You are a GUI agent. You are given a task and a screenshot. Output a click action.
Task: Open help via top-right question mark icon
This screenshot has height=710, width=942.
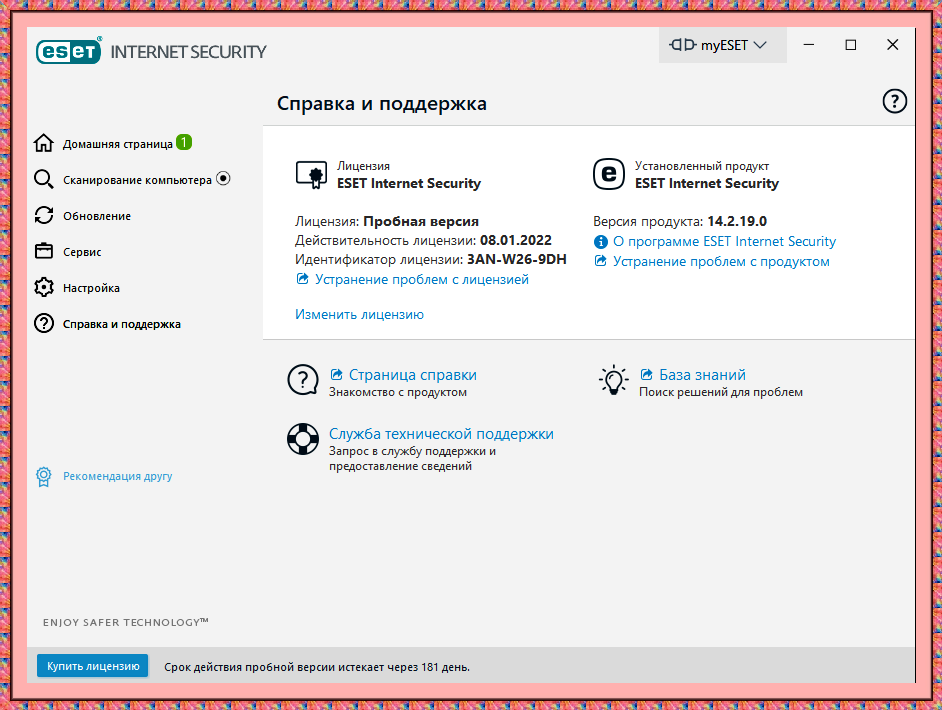[894, 101]
